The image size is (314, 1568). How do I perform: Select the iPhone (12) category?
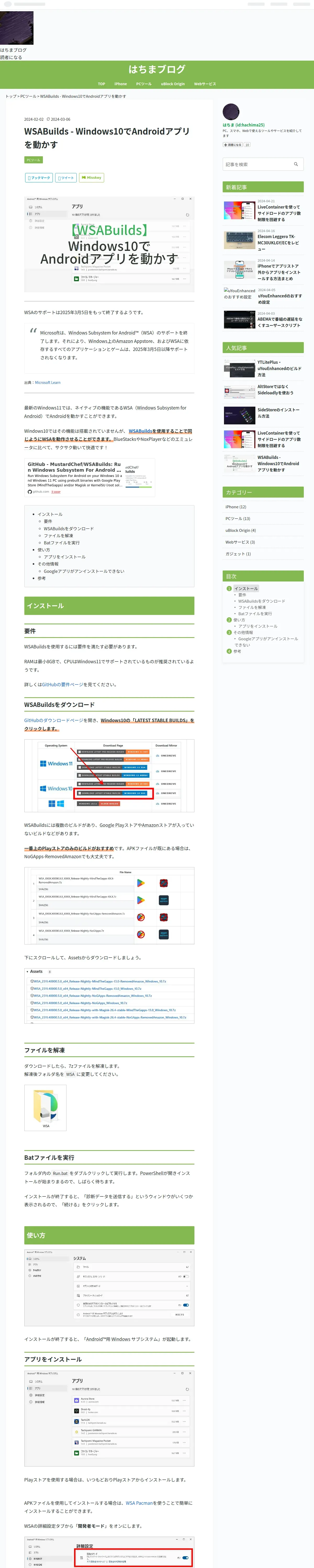(x=236, y=507)
